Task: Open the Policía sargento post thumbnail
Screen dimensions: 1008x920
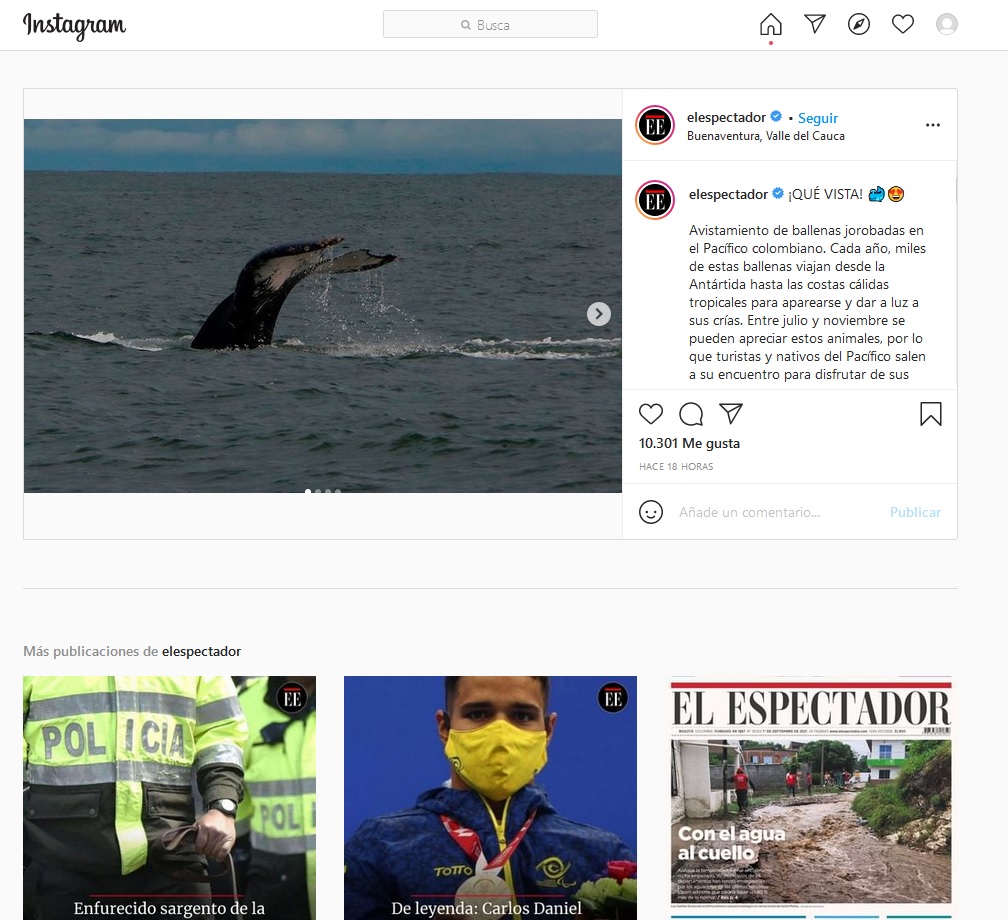Action: (170, 798)
